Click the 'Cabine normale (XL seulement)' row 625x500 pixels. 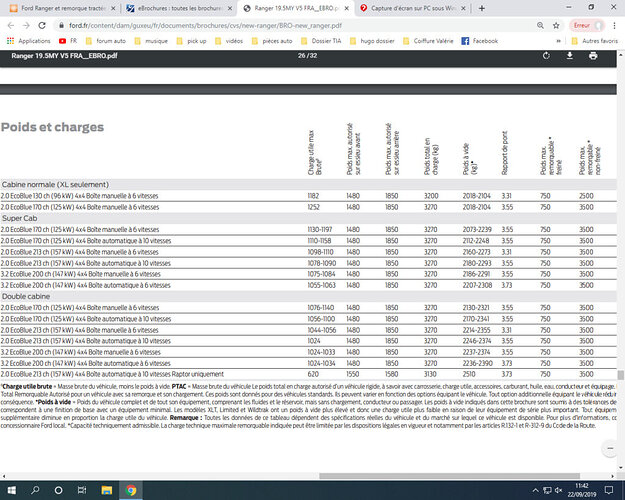(x=308, y=185)
